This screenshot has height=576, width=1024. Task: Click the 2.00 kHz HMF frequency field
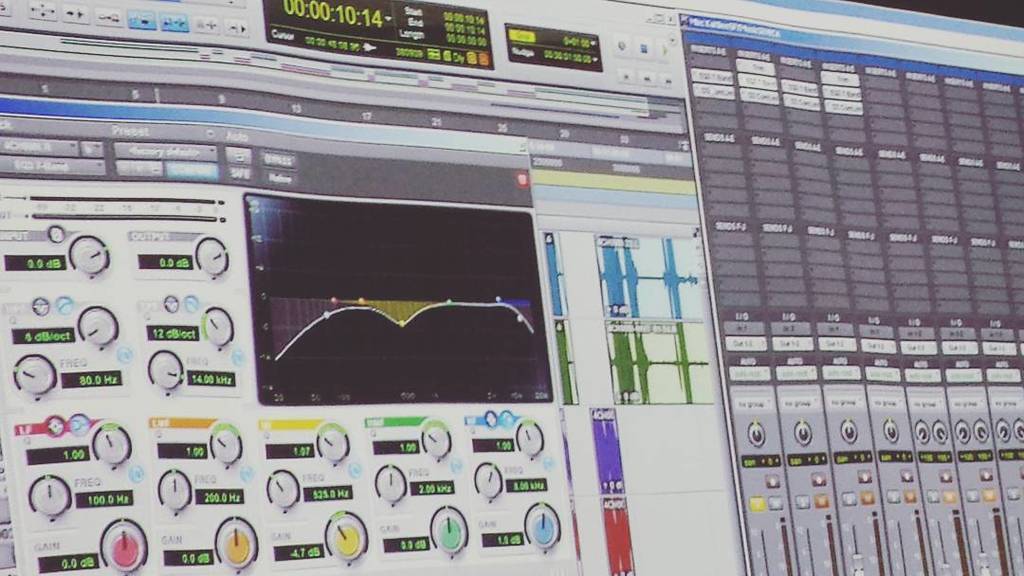pos(432,489)
